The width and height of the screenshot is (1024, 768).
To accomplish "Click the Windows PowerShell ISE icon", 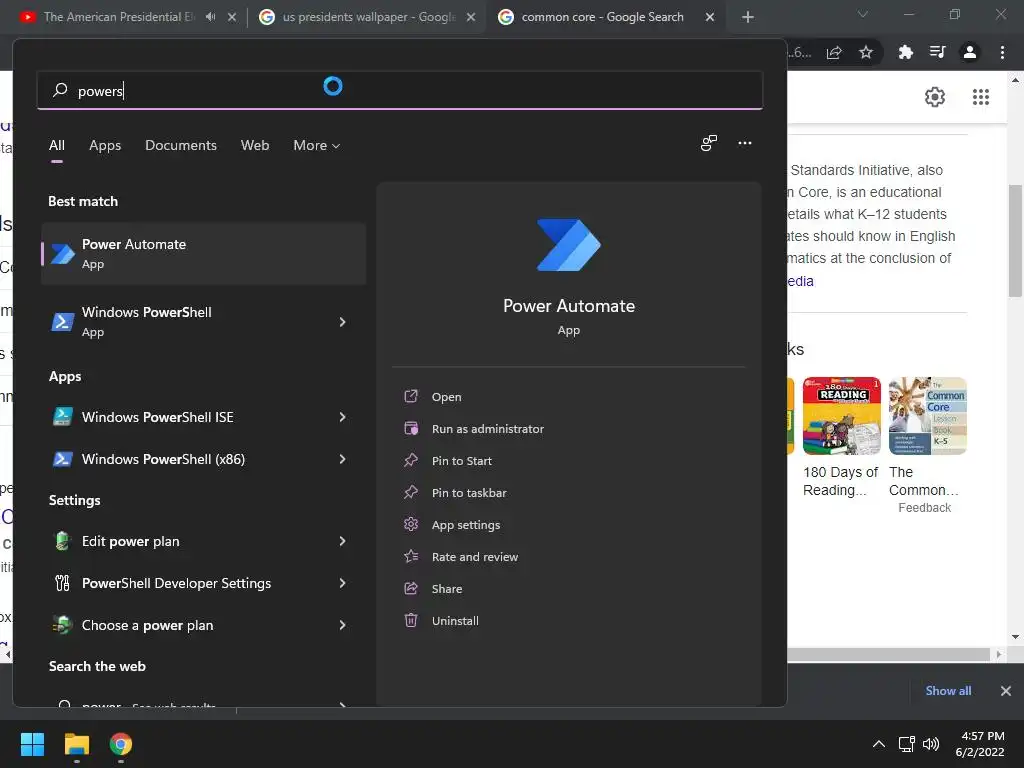I will click(x=63, y=417).
